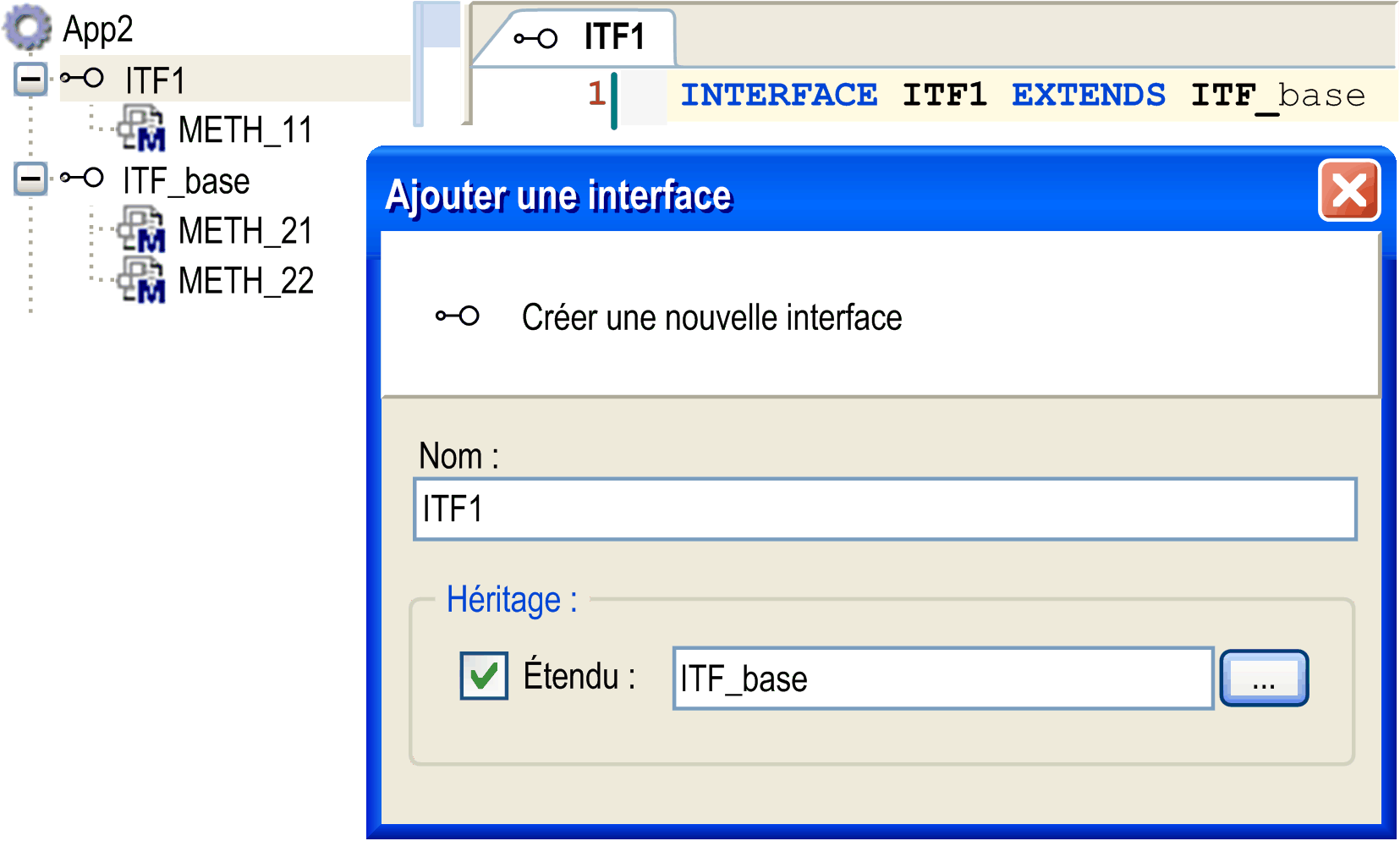1400x841 pixels.
Task: Click the Étendu field containing ITF_base
Action: pos(943,679)
